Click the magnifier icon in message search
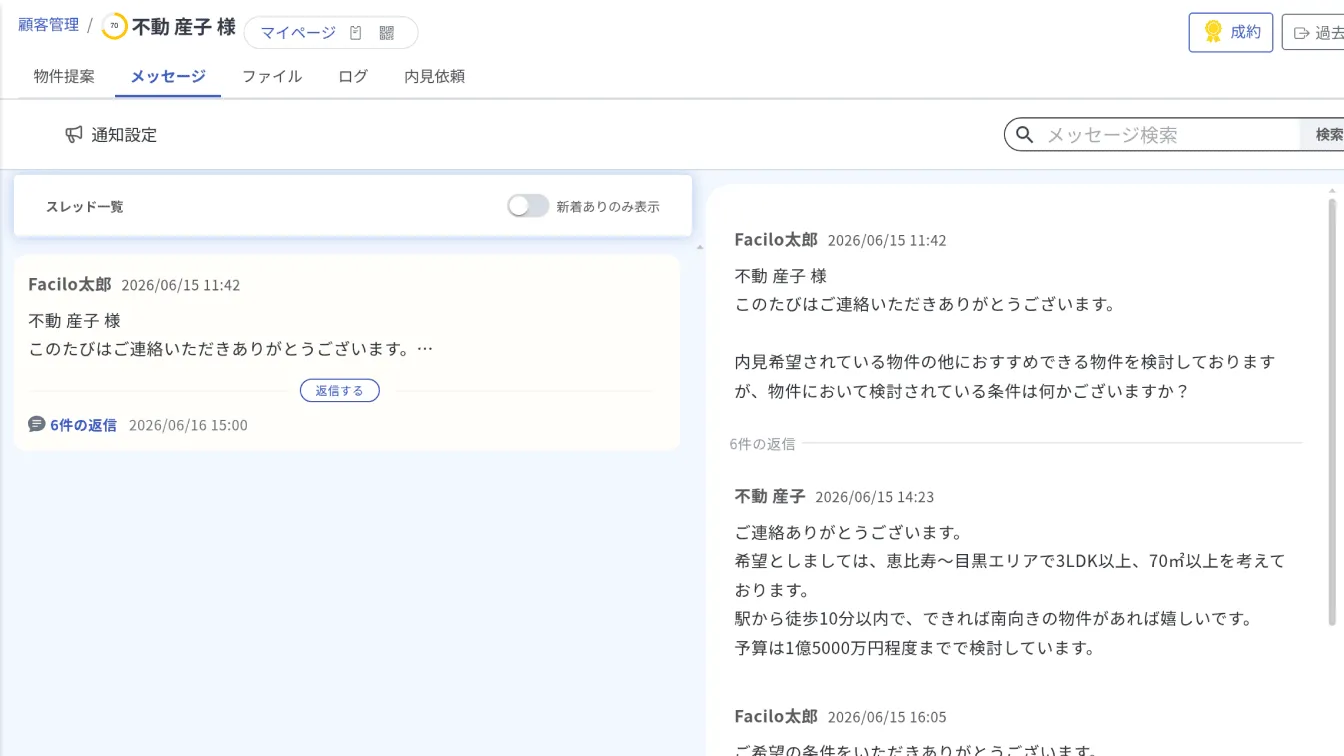The width and height of the screenshot is (1344, 756). (1024, 134)
